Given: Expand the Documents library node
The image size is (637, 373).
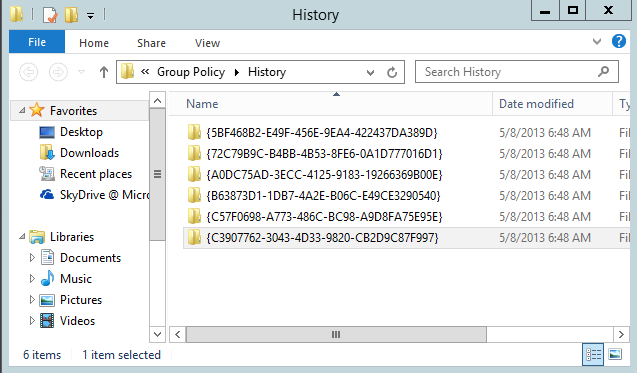Looking at the screenshot, I should point(32,258).
